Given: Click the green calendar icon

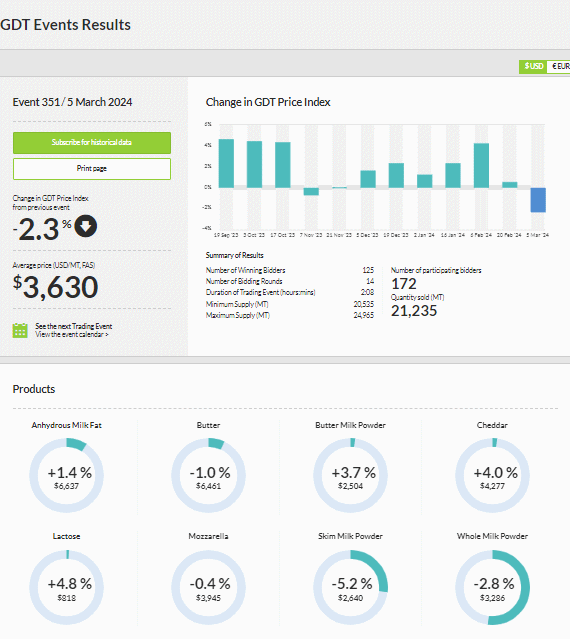Looking at the screenshot, I should (x=20, y=331).
